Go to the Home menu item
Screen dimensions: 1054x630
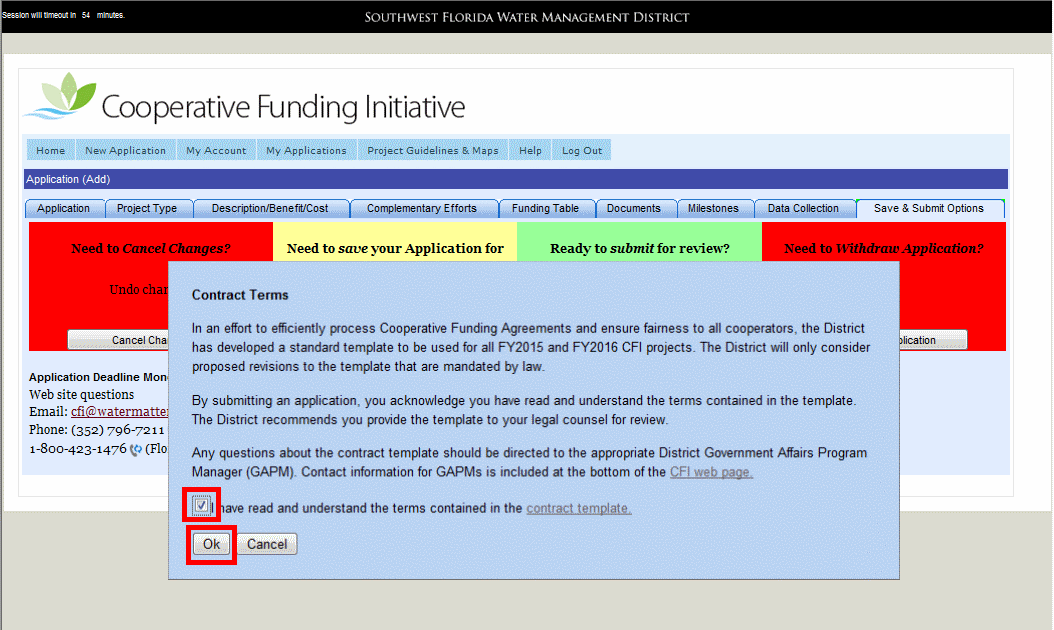click(50, 151)
